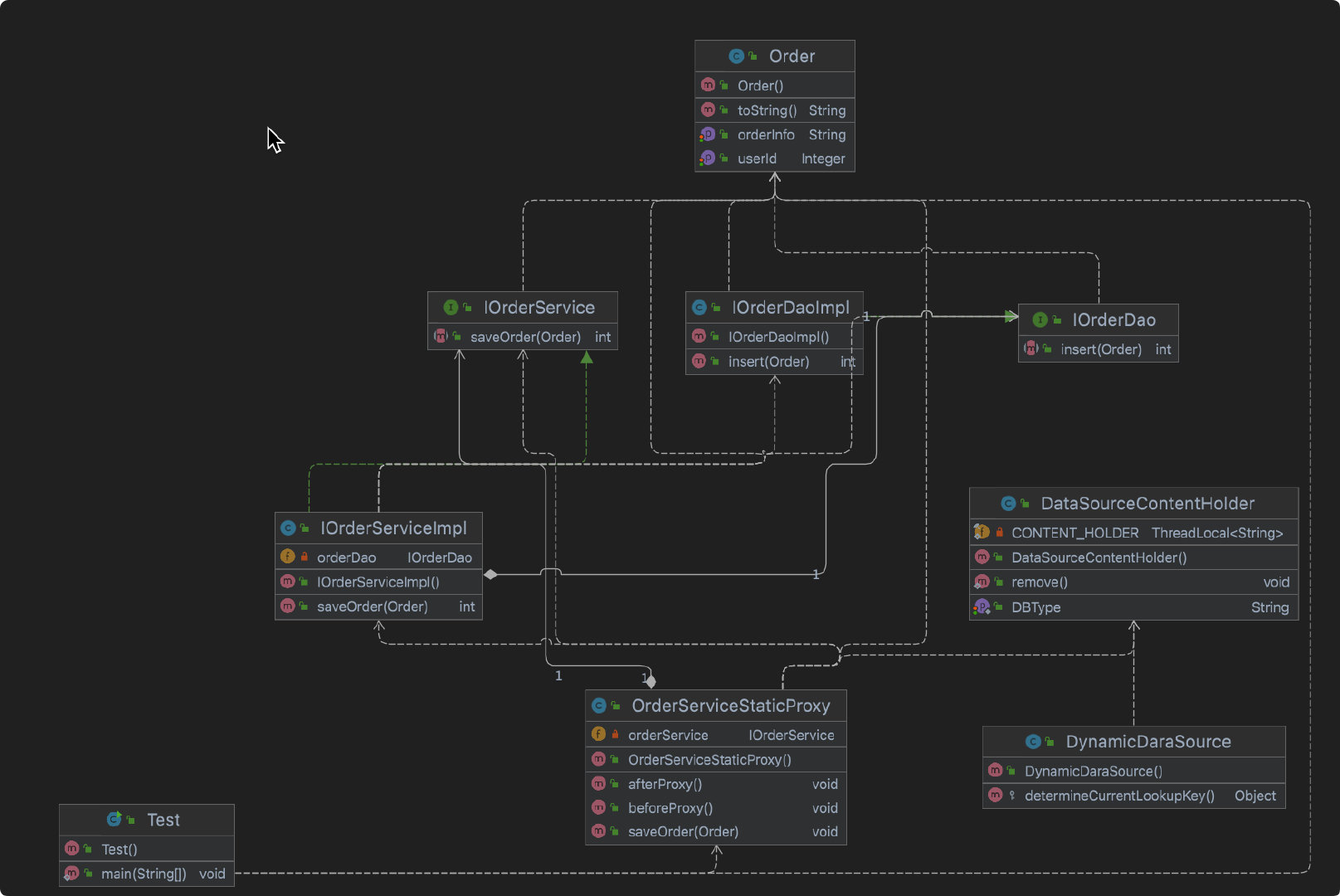Select the toString() method row in Order

[x=775, y=110]
